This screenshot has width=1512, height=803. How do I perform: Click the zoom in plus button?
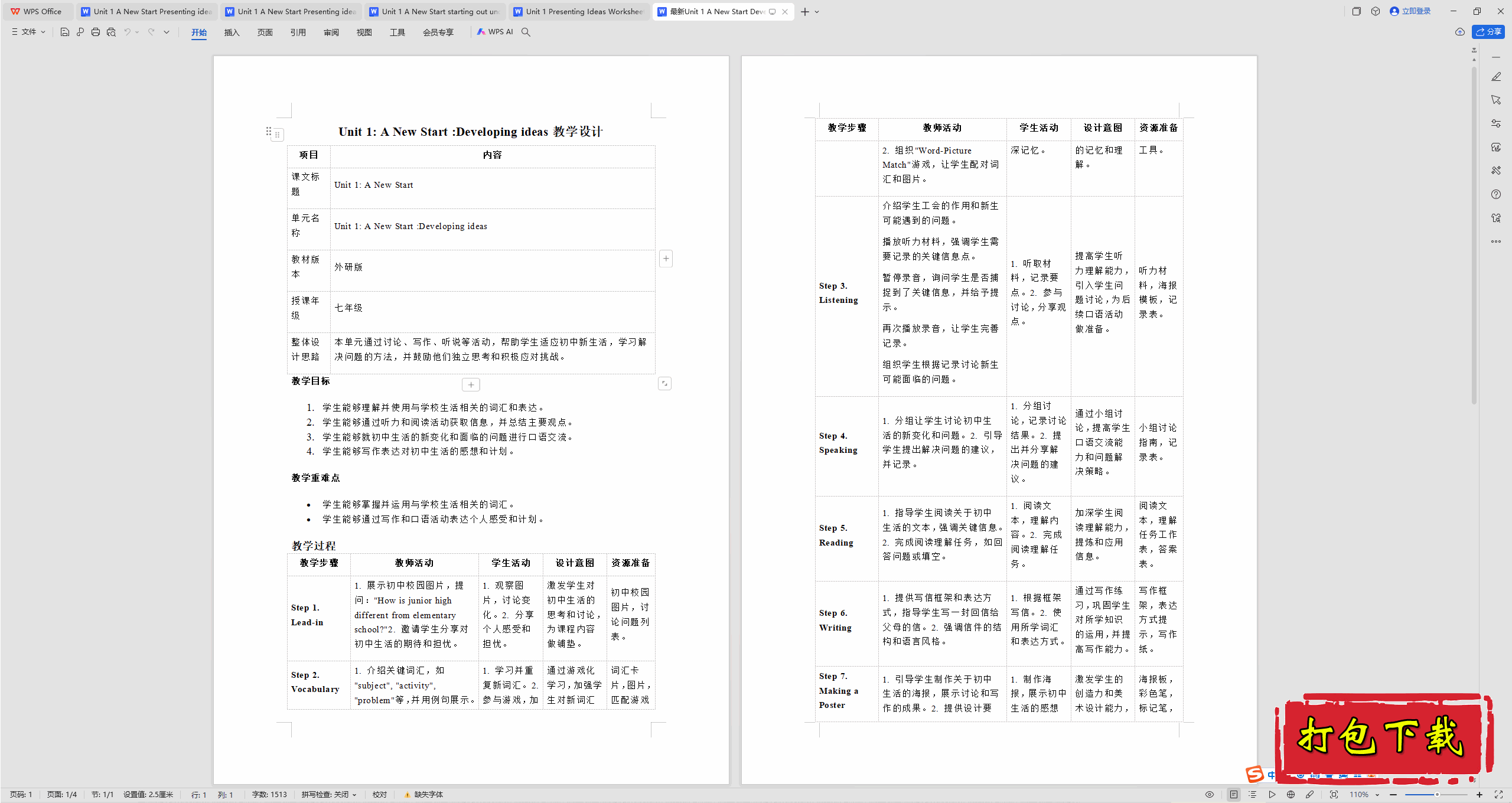(1479, 795)
